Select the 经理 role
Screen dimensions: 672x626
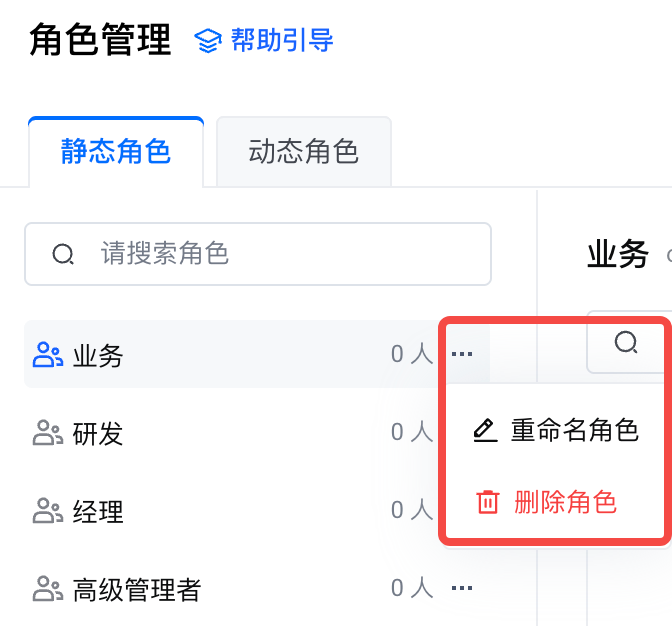(98, 512)
